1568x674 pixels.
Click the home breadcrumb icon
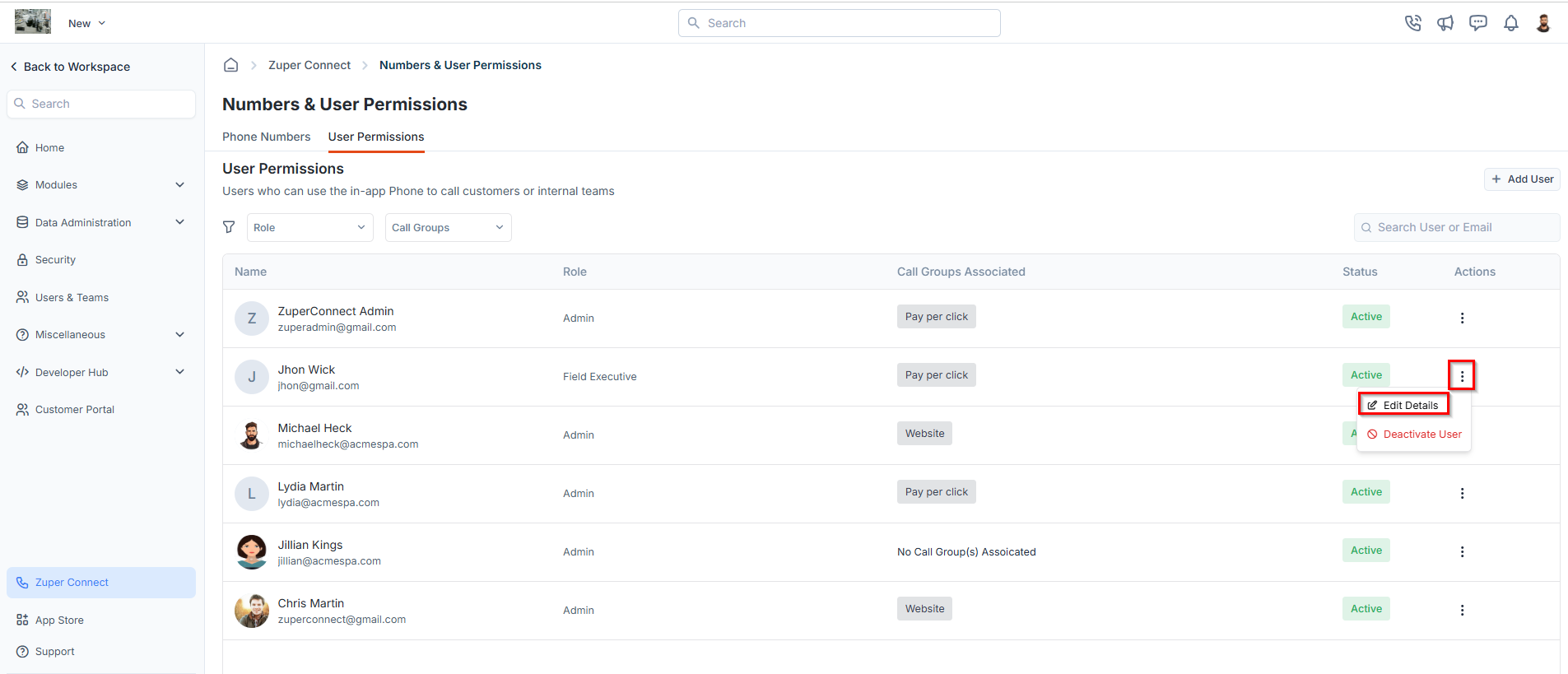[x=231, y=65]
